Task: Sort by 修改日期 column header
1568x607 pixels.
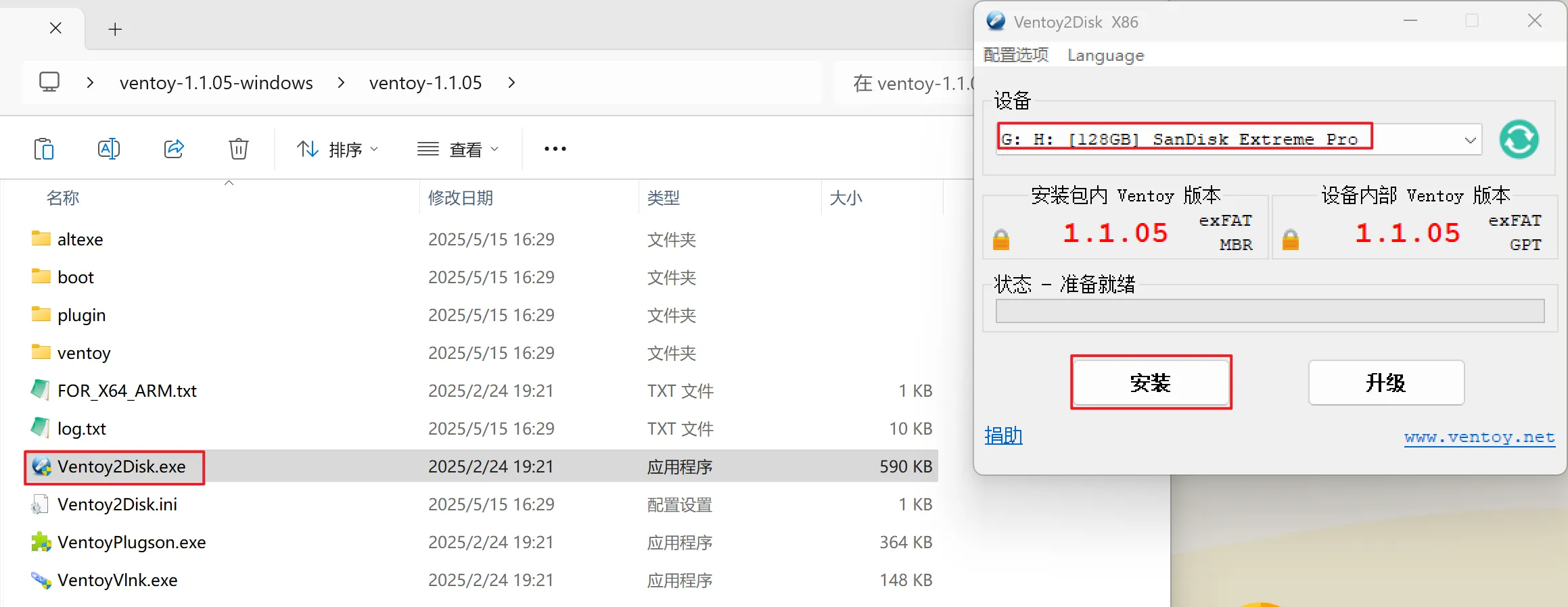Action: click(x=461, y=198)
